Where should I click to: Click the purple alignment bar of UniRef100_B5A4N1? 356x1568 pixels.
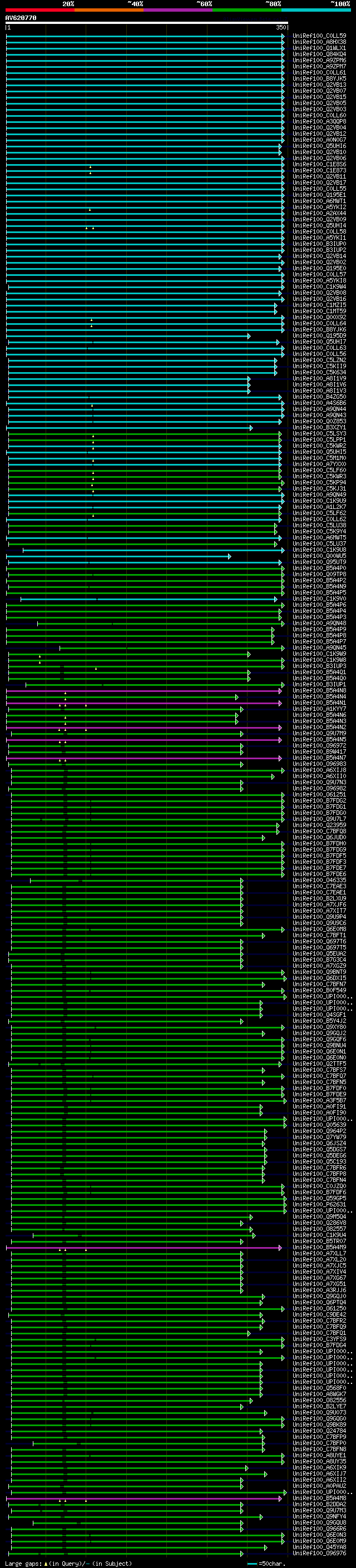click(x=144, y=703)
